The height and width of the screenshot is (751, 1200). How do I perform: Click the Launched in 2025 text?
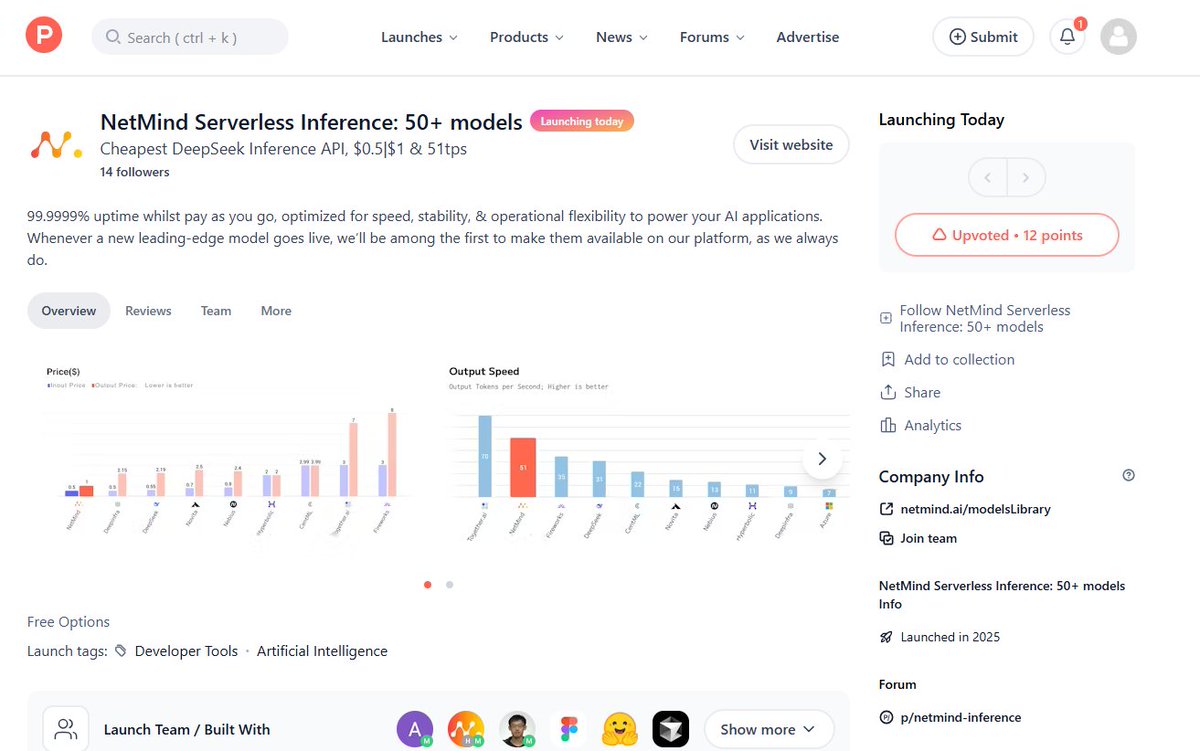coord(950,637)
